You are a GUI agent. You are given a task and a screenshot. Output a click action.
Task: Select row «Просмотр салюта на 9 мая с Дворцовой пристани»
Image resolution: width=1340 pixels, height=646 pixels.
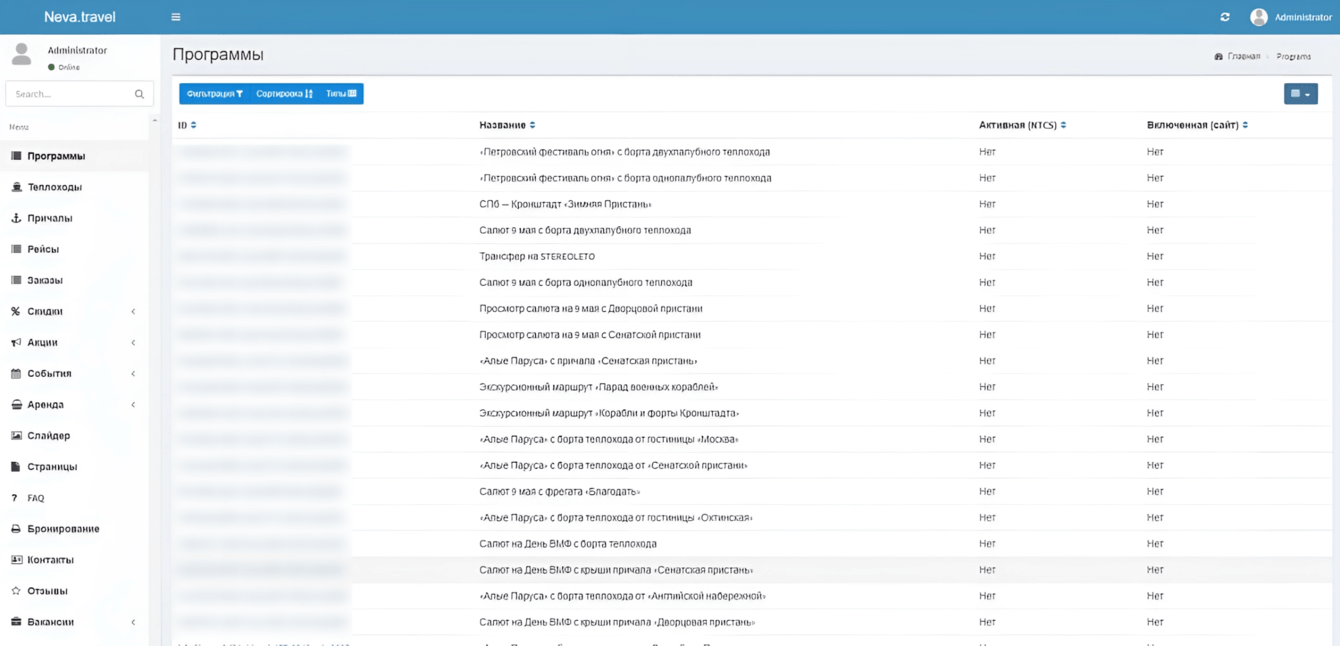tap(751, 308)
